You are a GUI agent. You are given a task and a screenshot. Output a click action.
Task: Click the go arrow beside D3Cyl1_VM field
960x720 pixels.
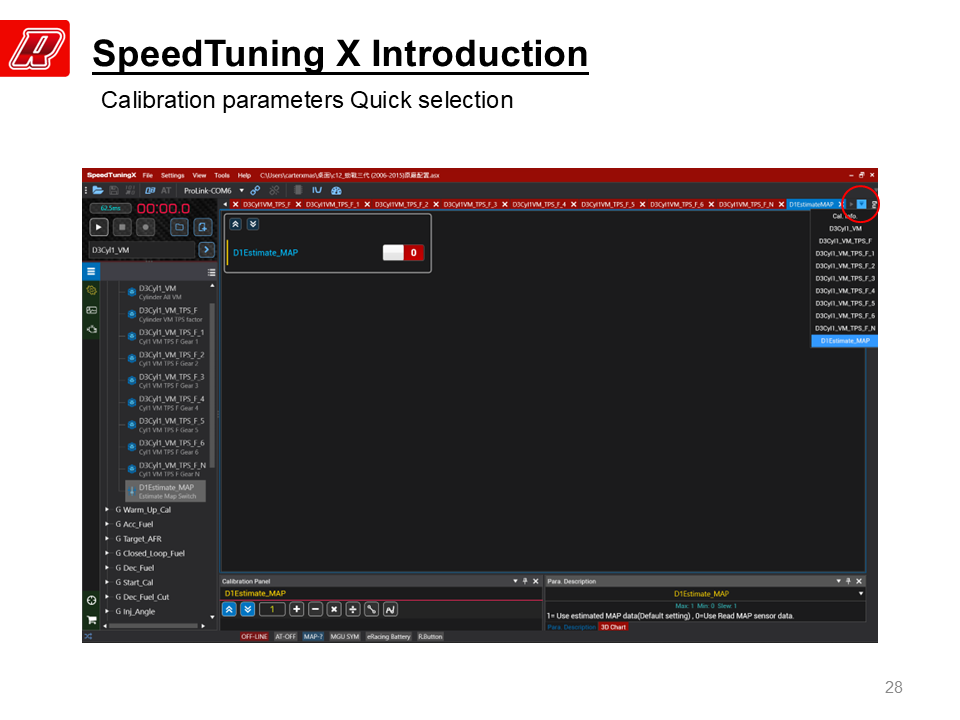(206, 250)
